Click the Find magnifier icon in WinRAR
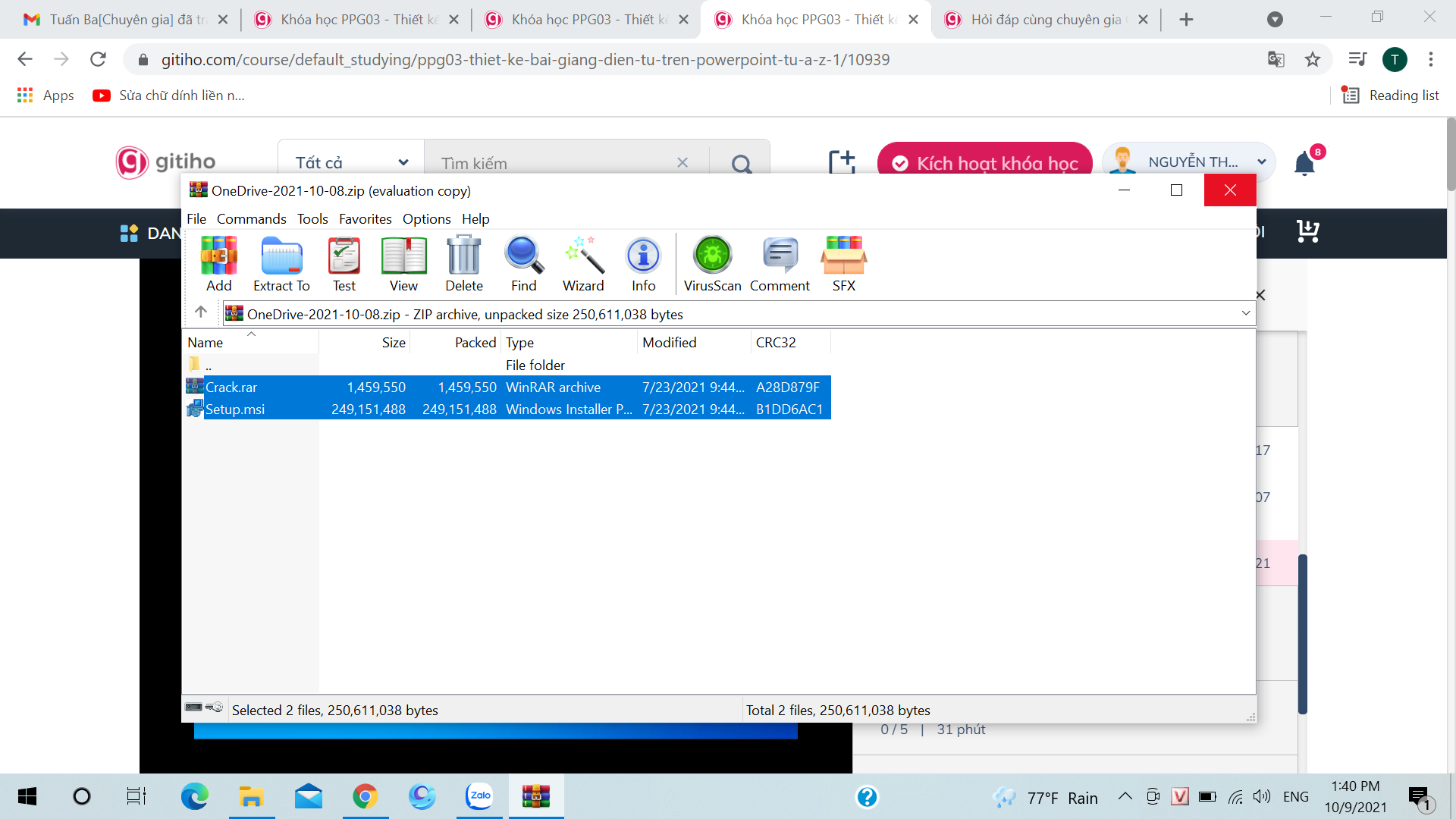Image resolution: width=1456 pixels, height=819 pixels. pyautogui.click(x=524, y=263)
